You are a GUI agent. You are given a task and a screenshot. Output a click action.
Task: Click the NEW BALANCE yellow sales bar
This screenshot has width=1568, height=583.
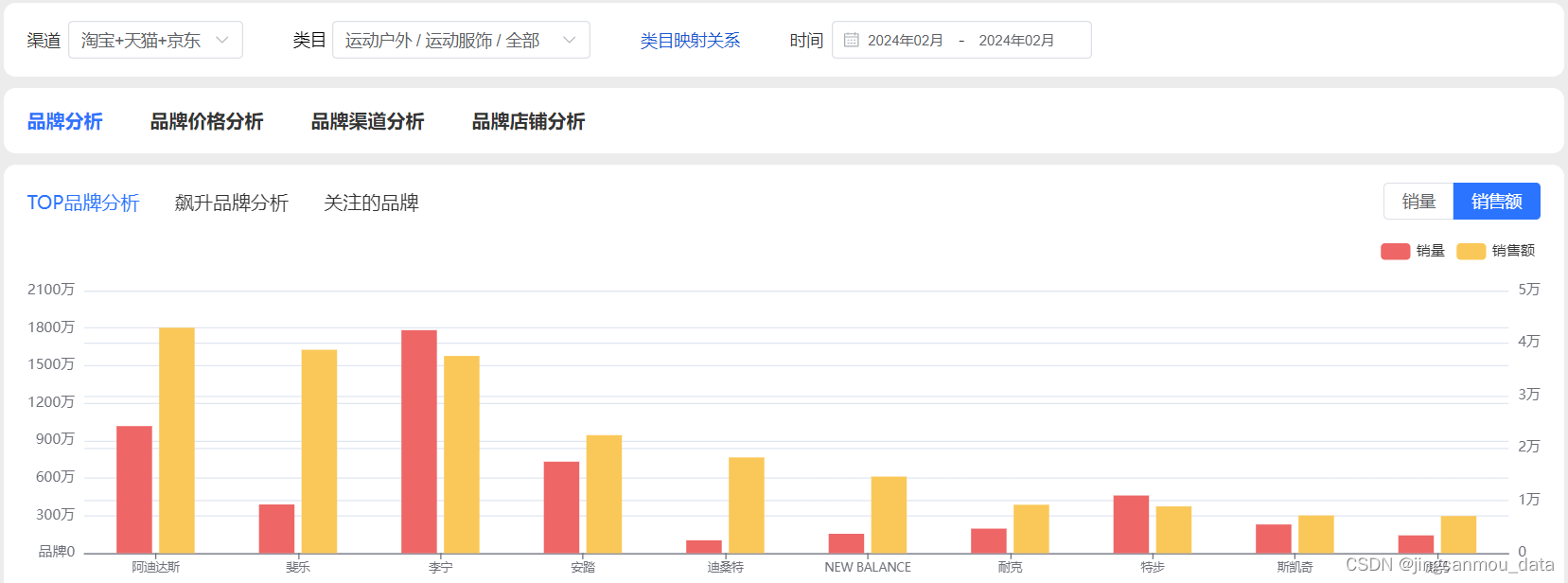point(889,515)
